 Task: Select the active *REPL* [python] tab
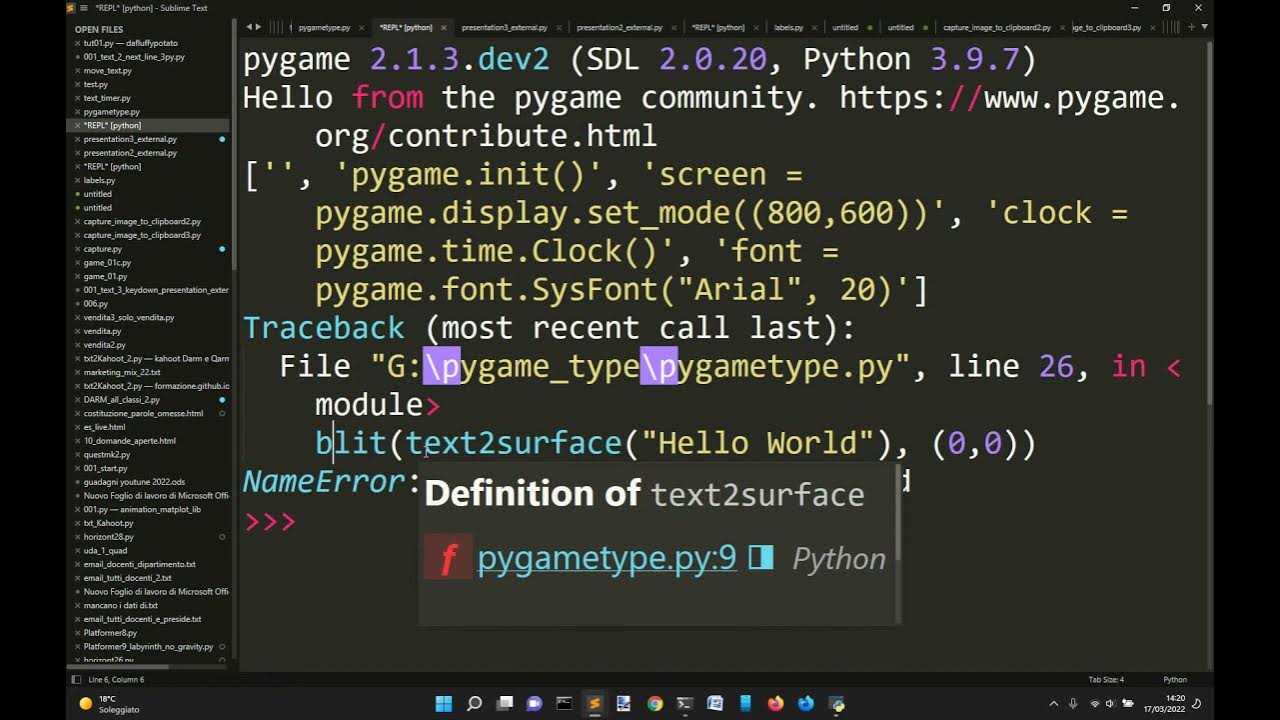pyautogui.click(x=406, y=27)
